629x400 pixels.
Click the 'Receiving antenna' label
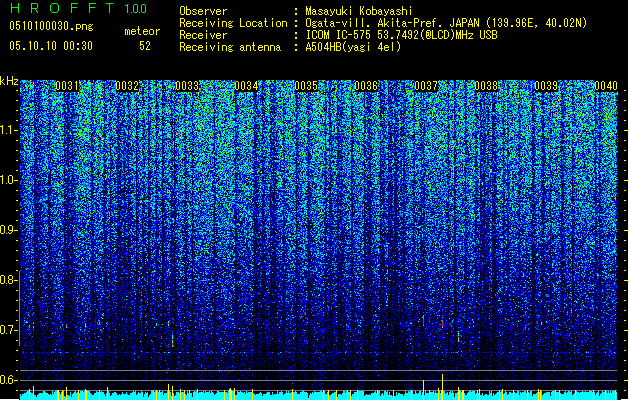230,47
